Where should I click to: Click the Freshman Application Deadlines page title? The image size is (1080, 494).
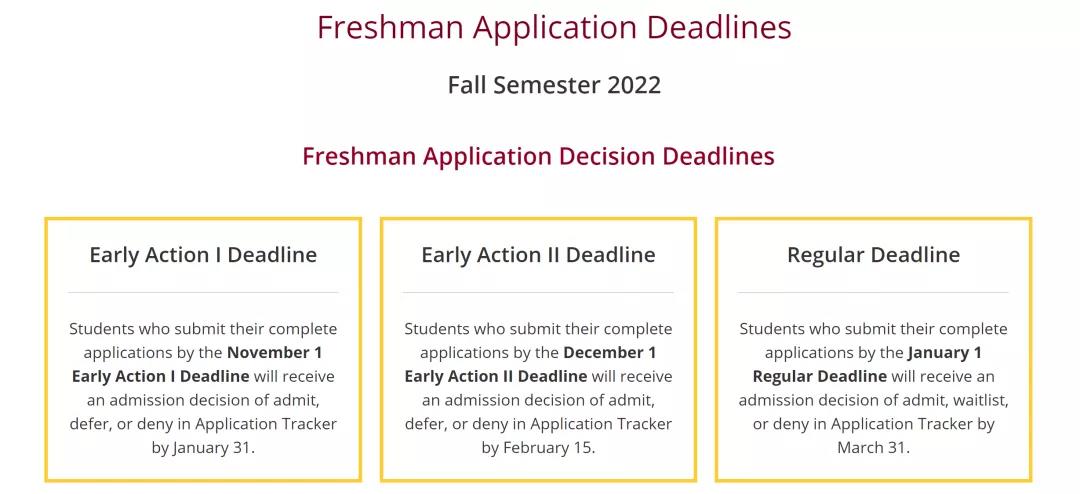coord(553,28)
